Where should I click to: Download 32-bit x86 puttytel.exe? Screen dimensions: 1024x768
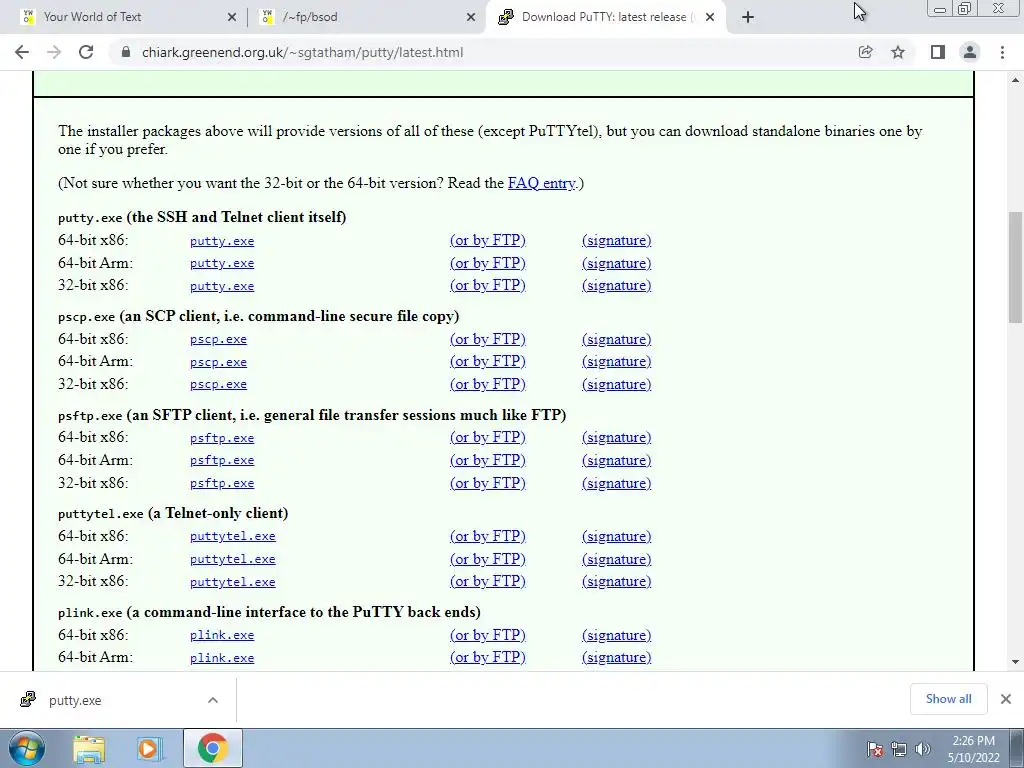(x=232, y=582)
